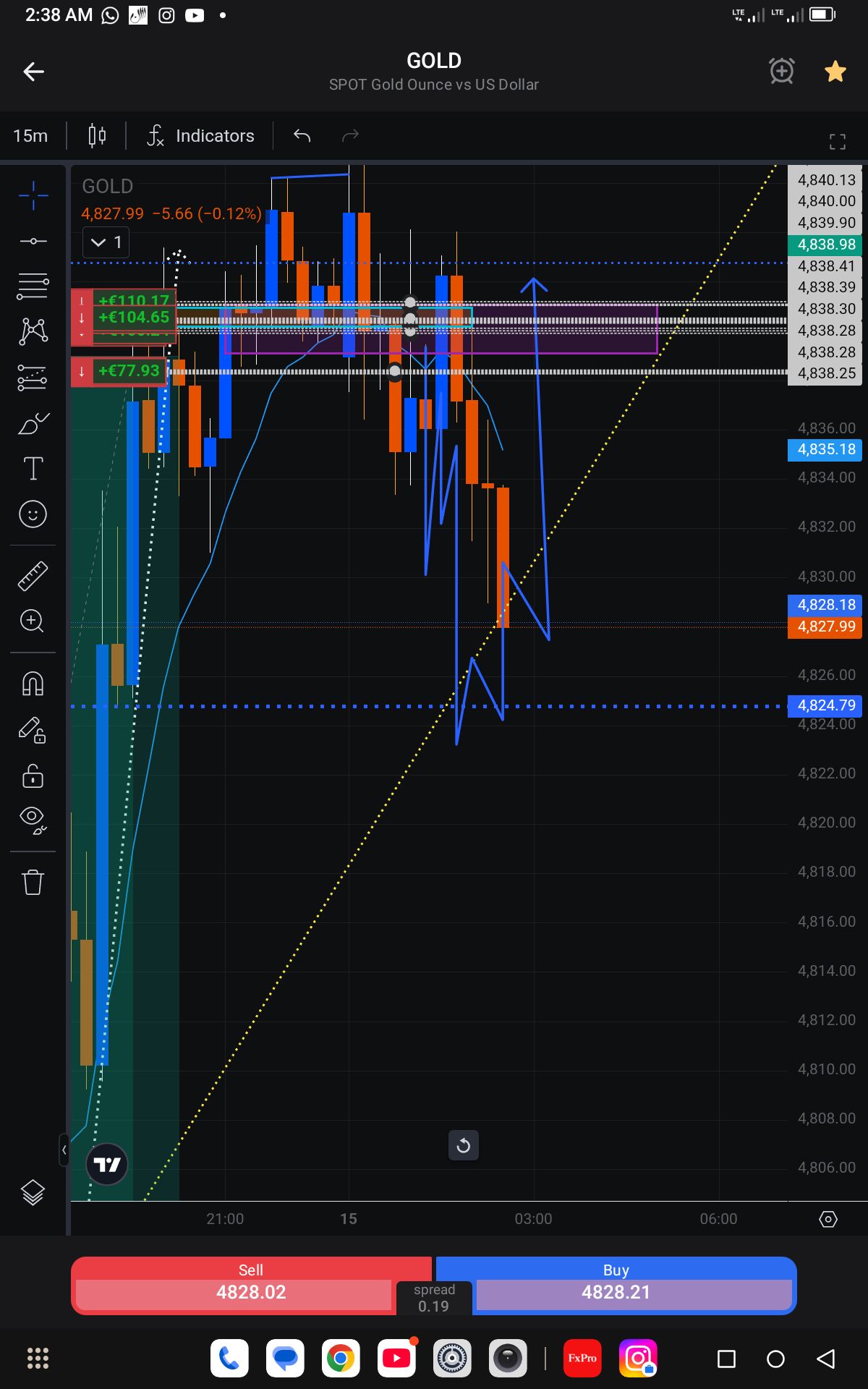
Task: Open the candlestick chart type menu
Action: [97, 136]
